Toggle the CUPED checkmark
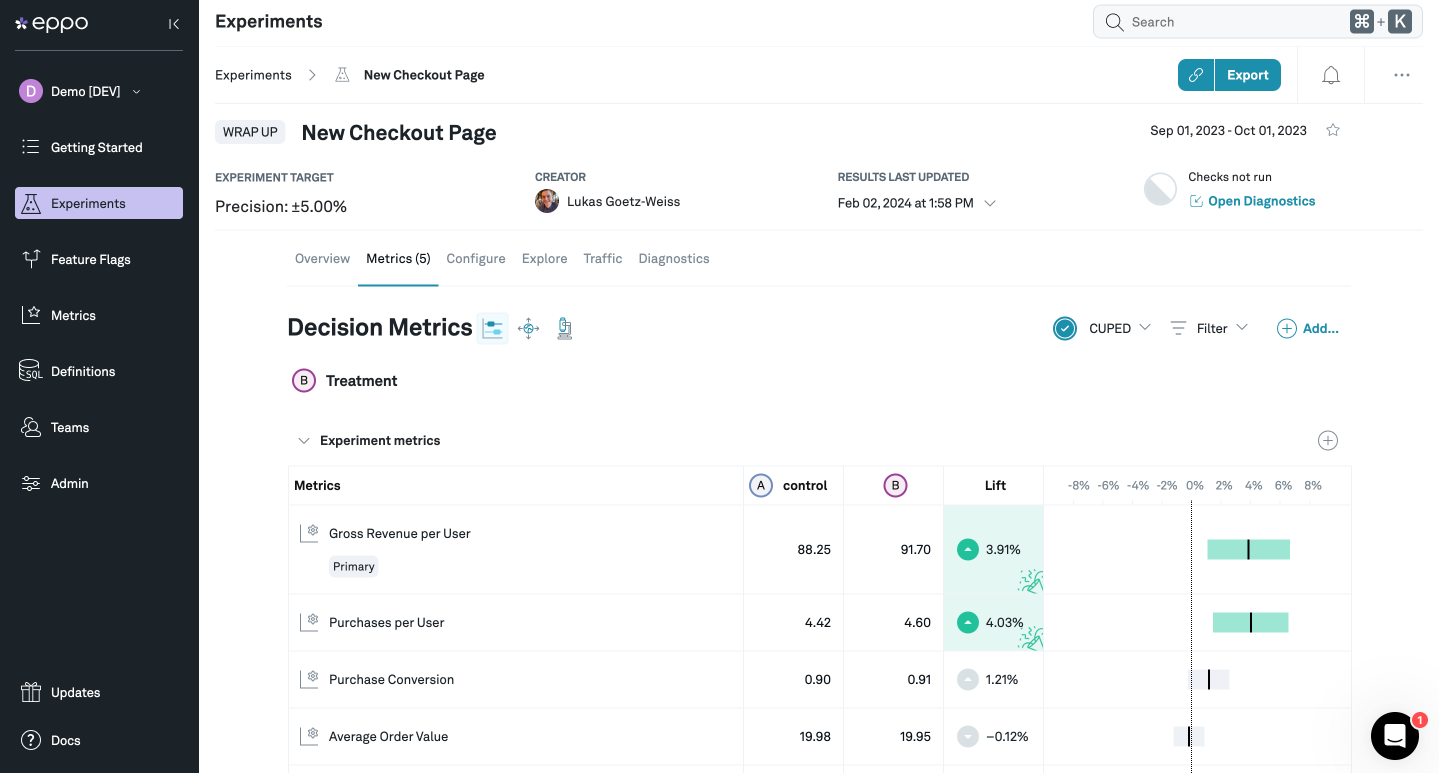 click(1065, 328)
